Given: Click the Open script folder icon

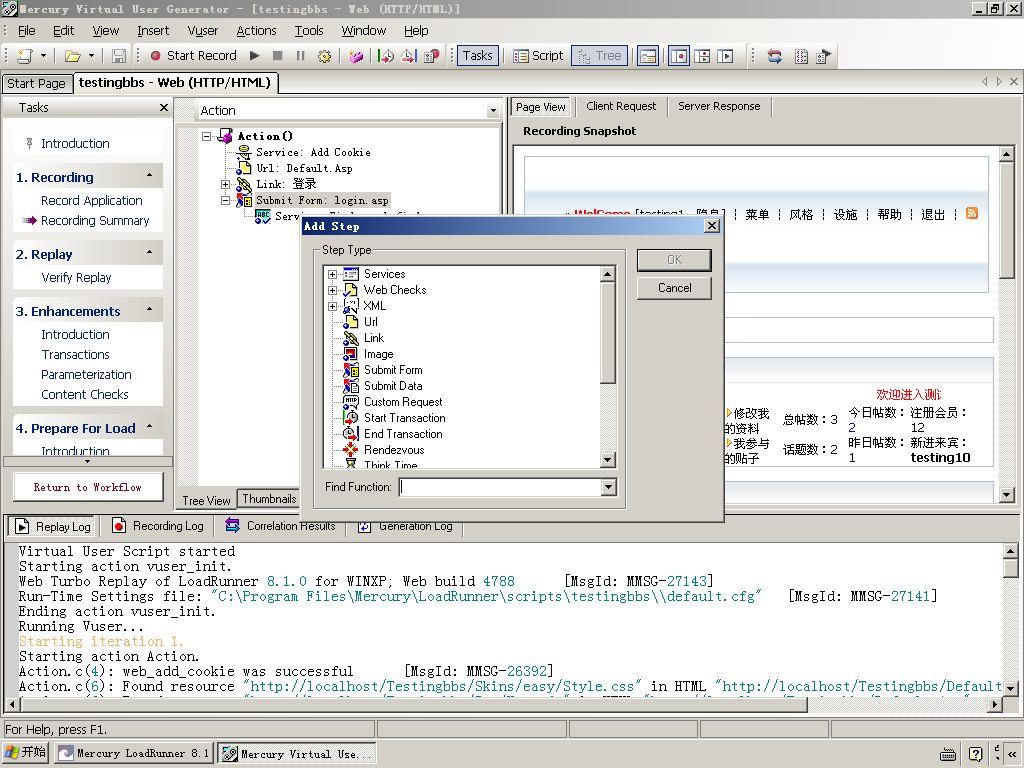Looking at the screenshot, I should [72, 56].
